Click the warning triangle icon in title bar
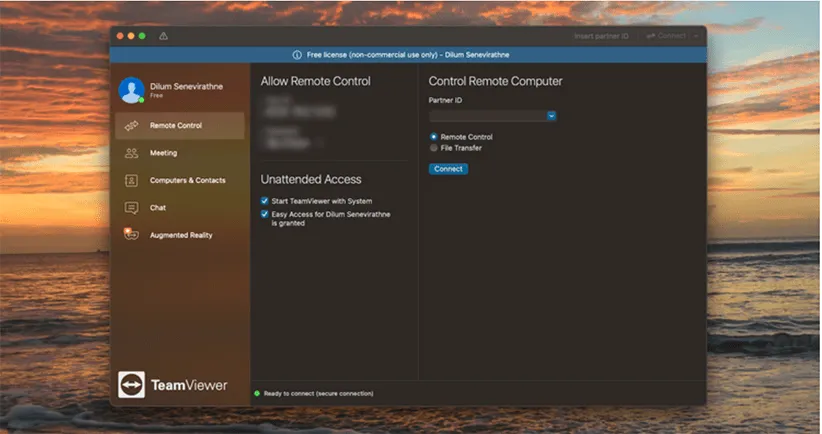The width and height of the screenshot is (822, 434). pyautogui.click(x=163, y=36)
